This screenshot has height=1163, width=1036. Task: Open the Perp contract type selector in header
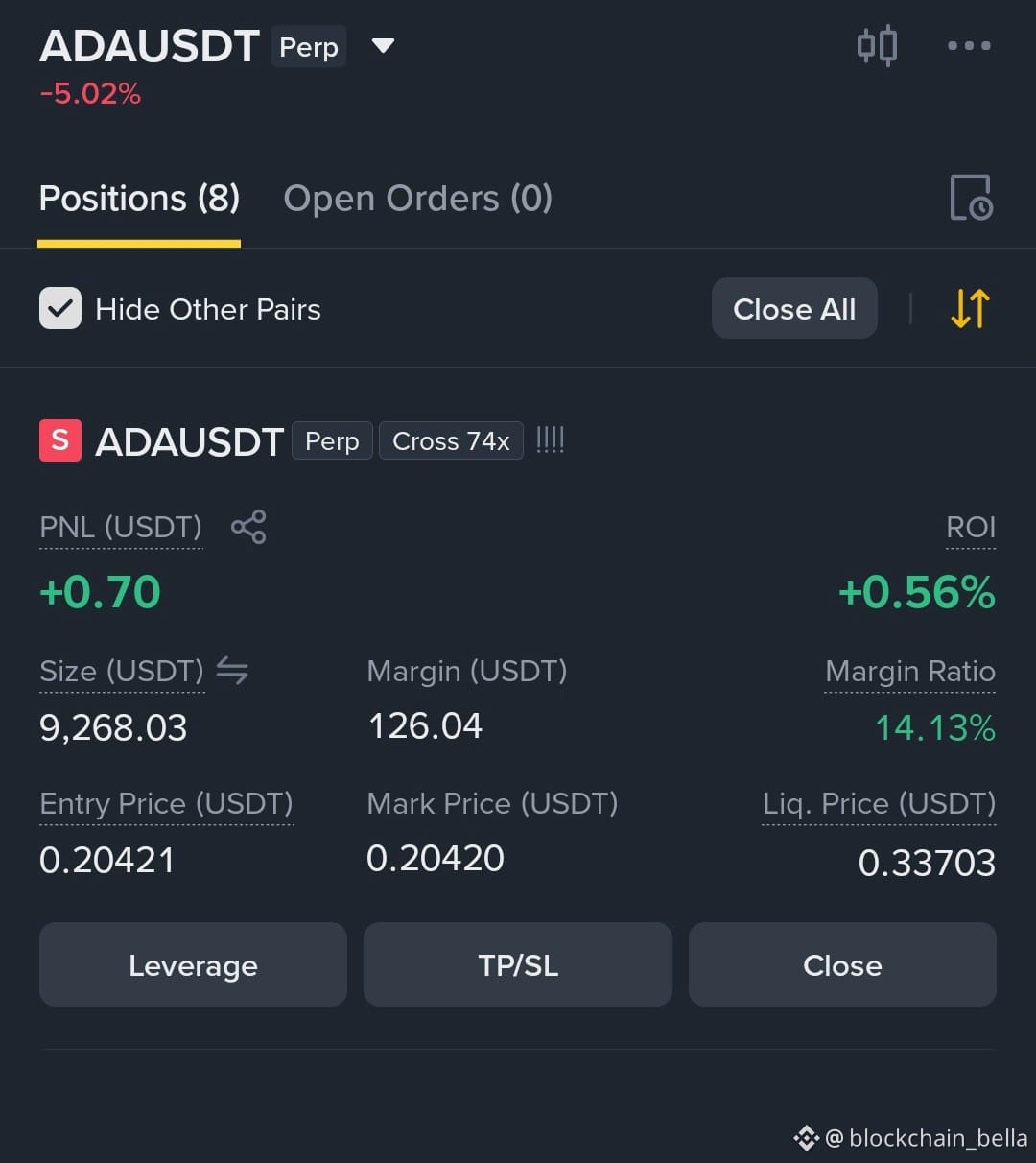pos(309,47)
